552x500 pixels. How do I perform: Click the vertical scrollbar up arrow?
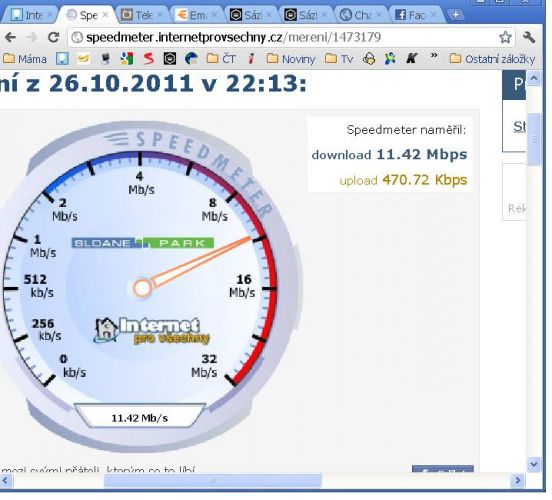pos(534,78)
